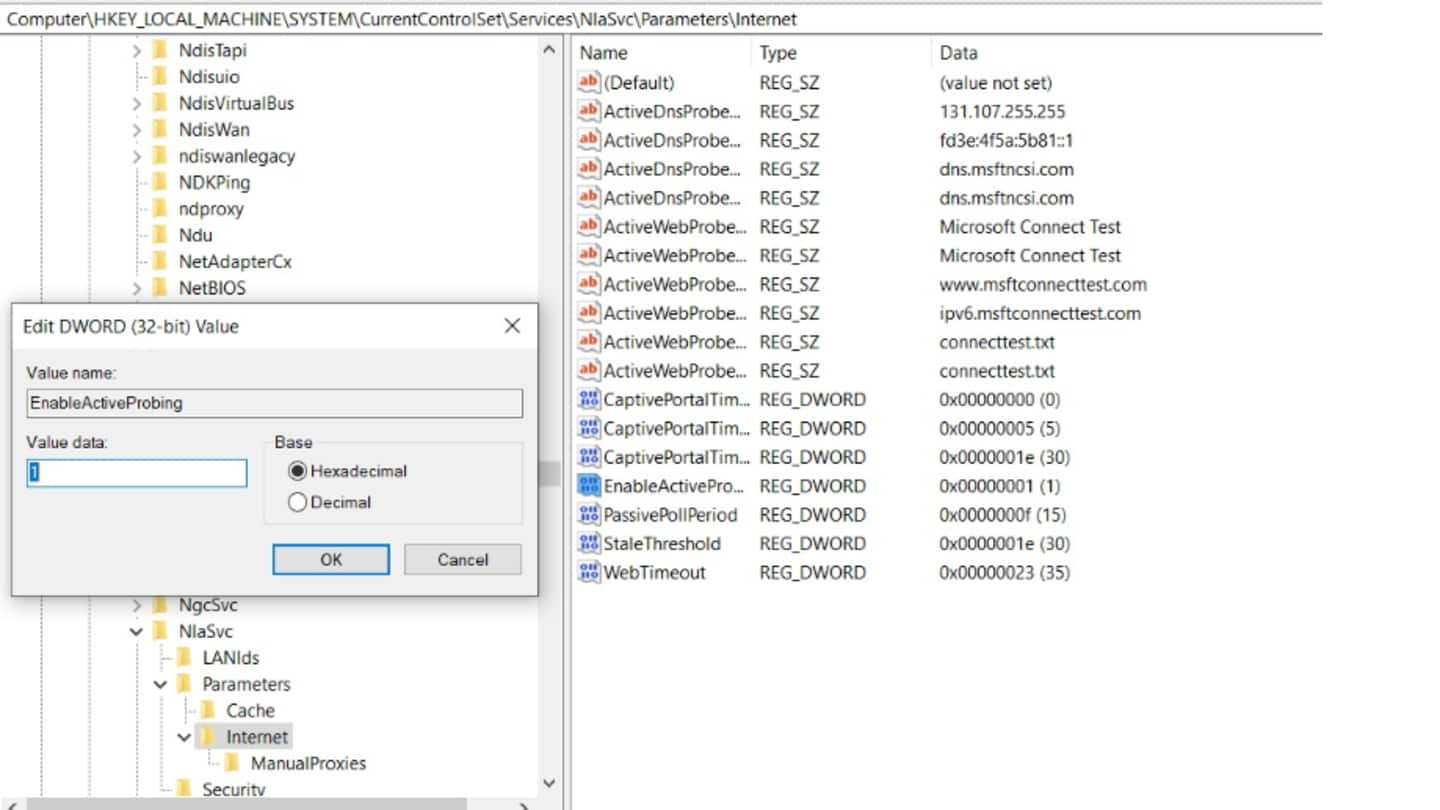Click the folder icon of NdisWan
This screenshot has height=810, width=1440.
160,129
